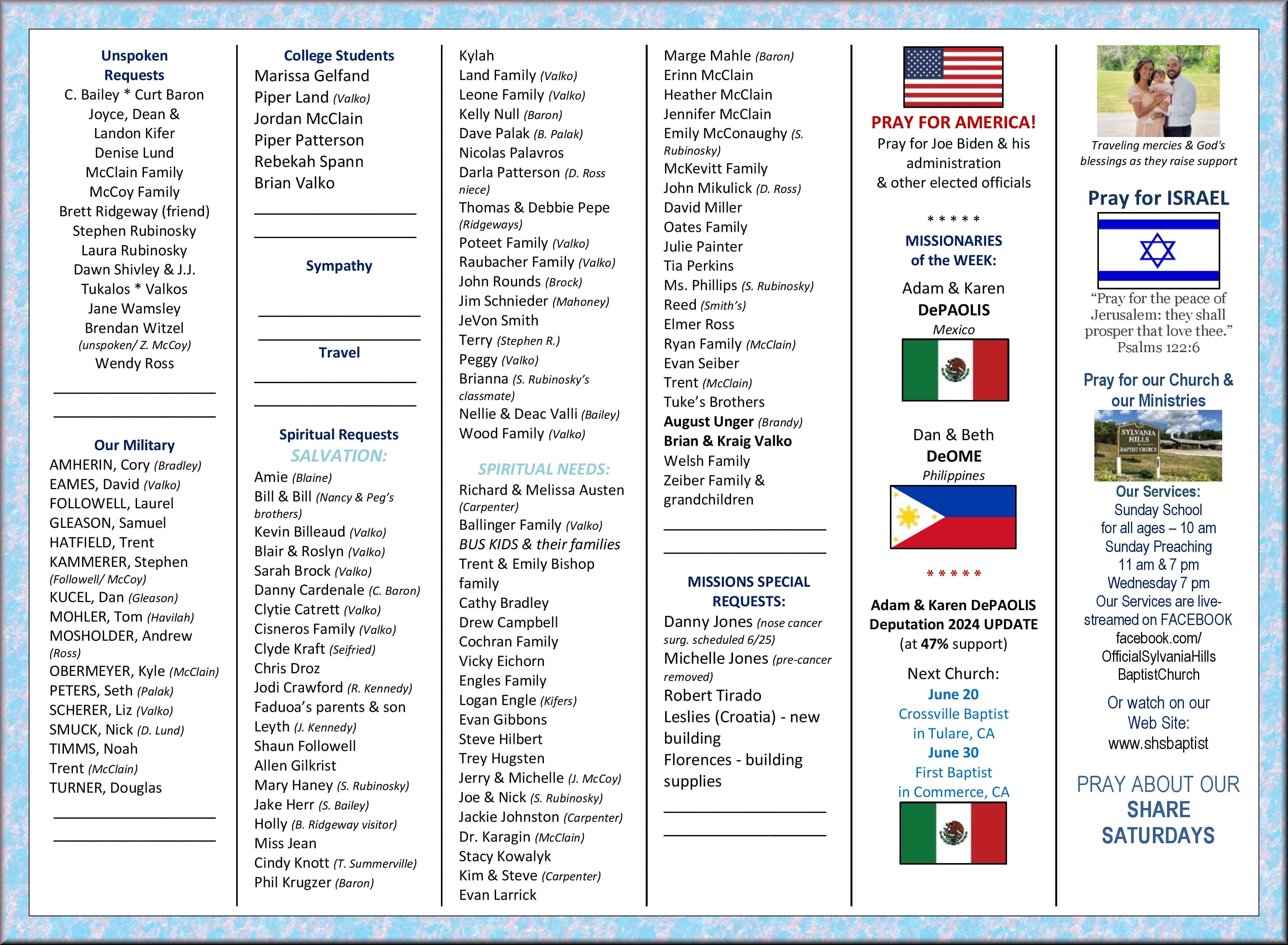The height and width of the screenshot is (945, 1288).
Task: Click the 'SPIRITUAL NEEDS:' subheading
Action: (544, 469)
